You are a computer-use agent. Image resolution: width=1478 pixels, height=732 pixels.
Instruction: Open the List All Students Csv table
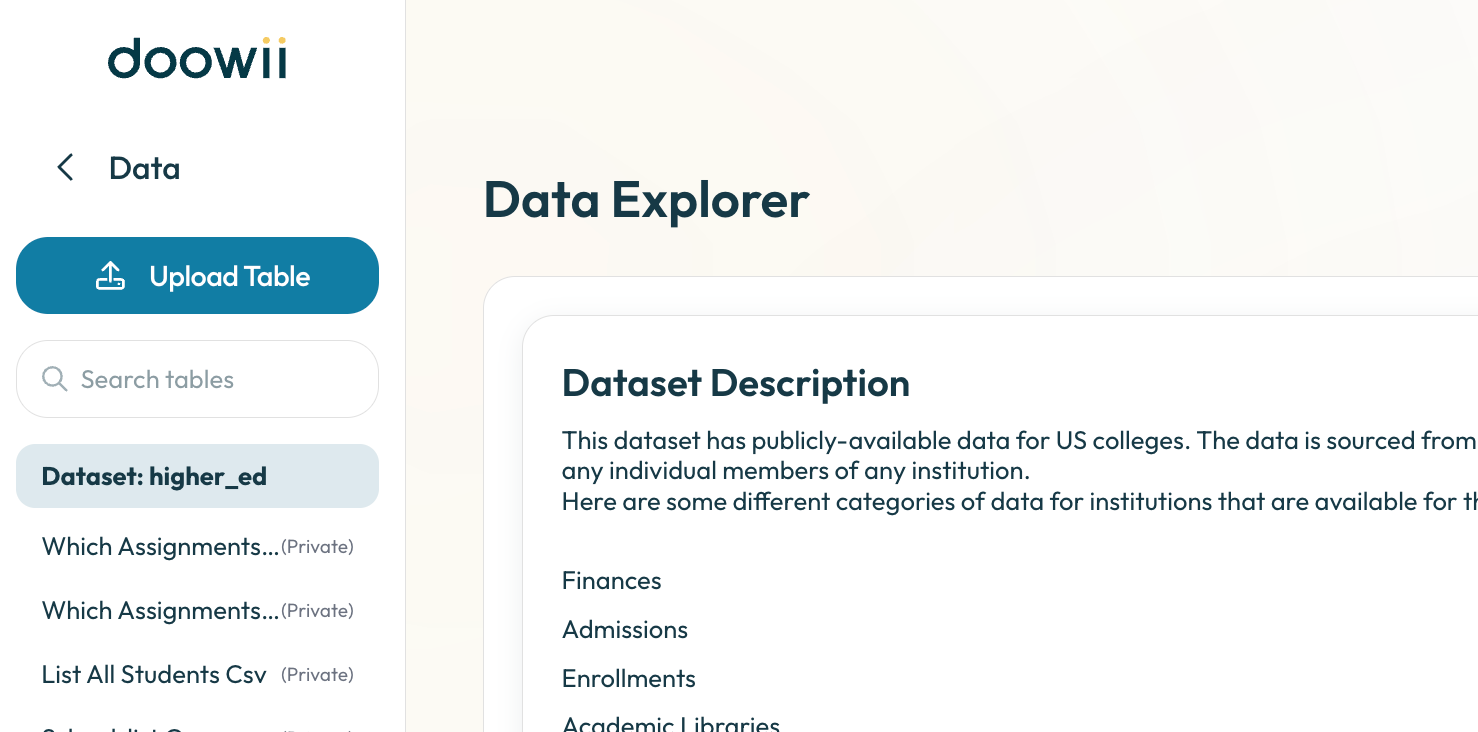154,675
